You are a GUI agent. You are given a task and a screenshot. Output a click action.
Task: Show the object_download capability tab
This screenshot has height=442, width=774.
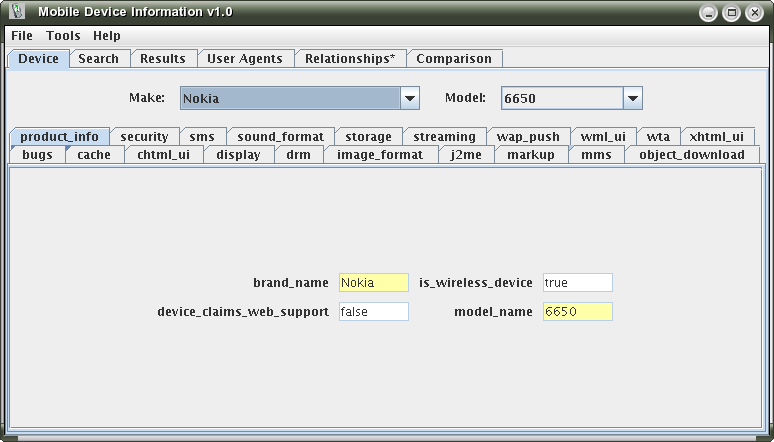point(691,155)
